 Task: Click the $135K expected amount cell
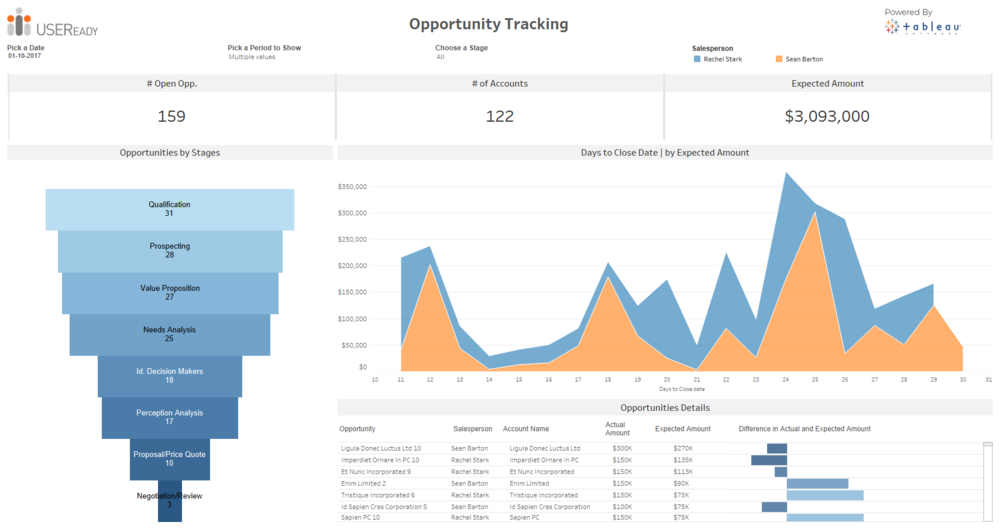point(682,460)
